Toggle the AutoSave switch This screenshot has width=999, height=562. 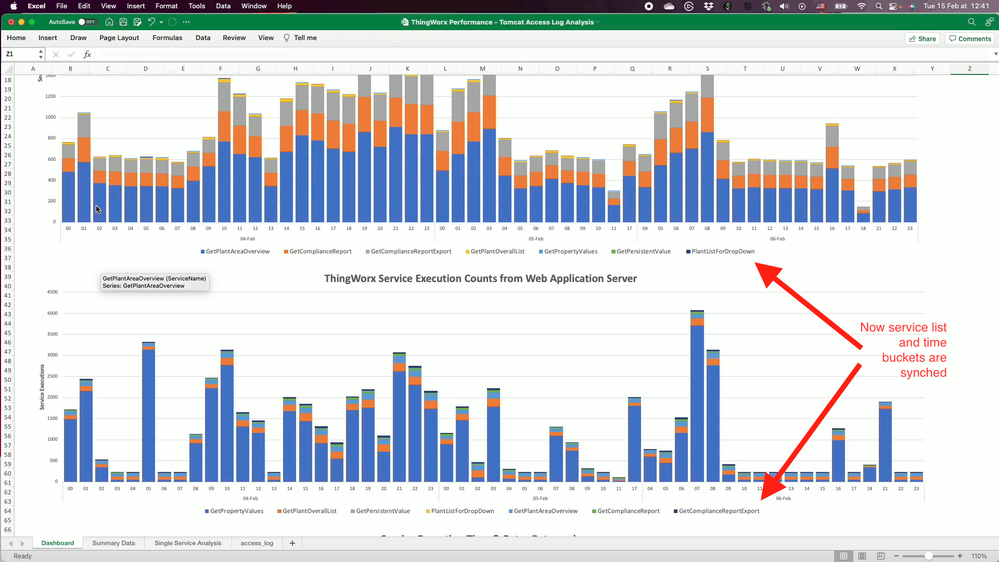click(87, 22)
